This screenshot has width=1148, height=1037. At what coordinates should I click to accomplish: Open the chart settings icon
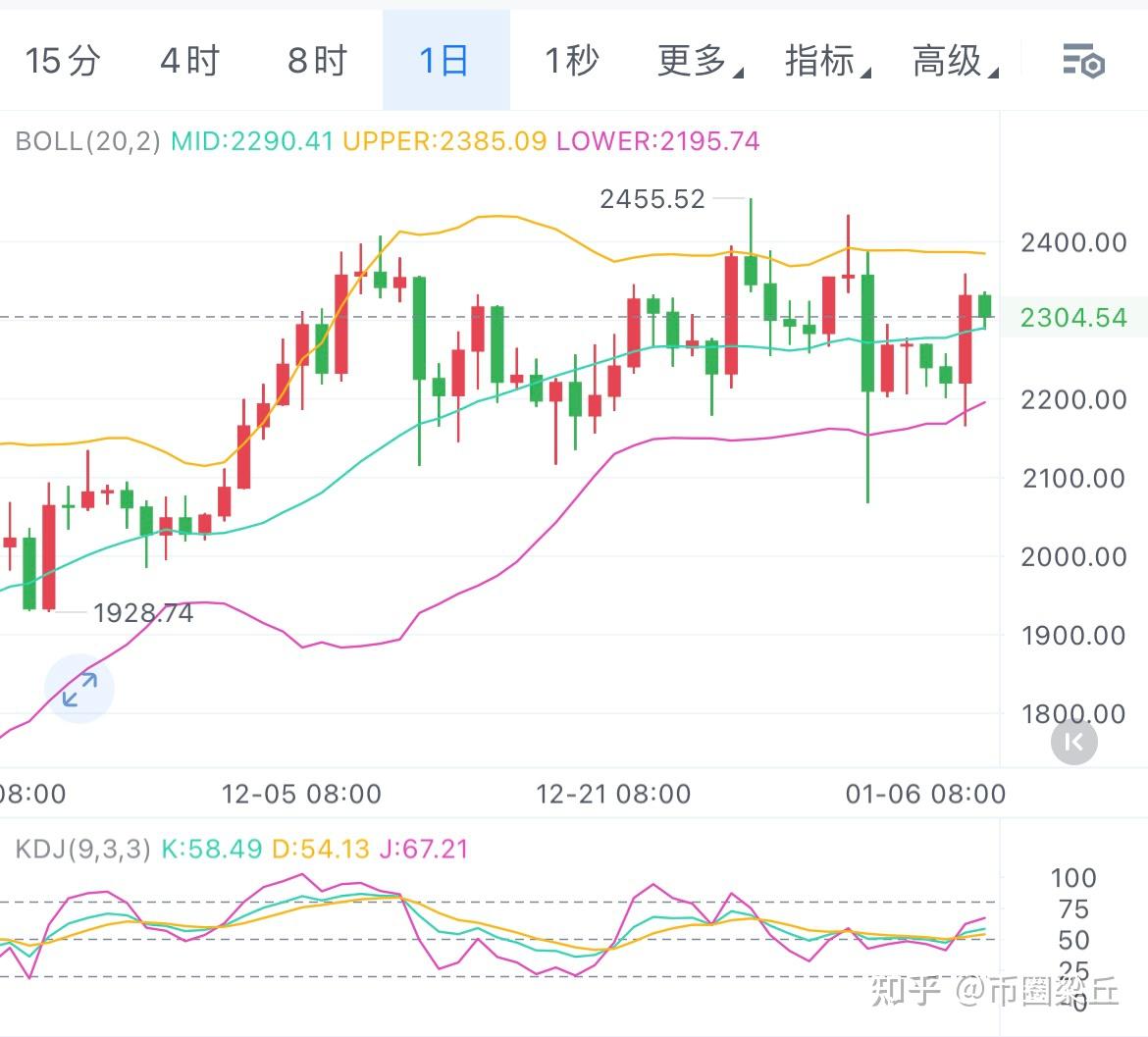click(1083, 61)
